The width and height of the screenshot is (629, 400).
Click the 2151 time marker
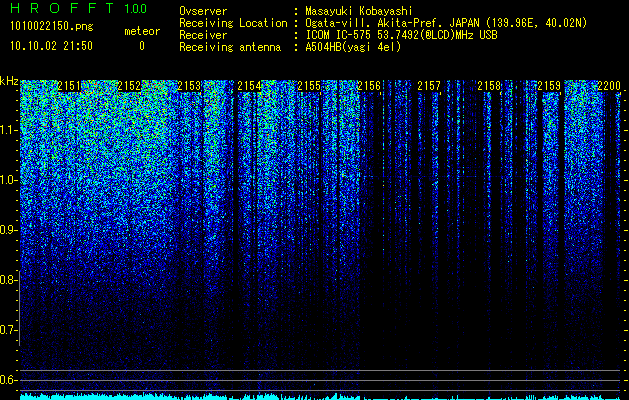tap(69, 86)
